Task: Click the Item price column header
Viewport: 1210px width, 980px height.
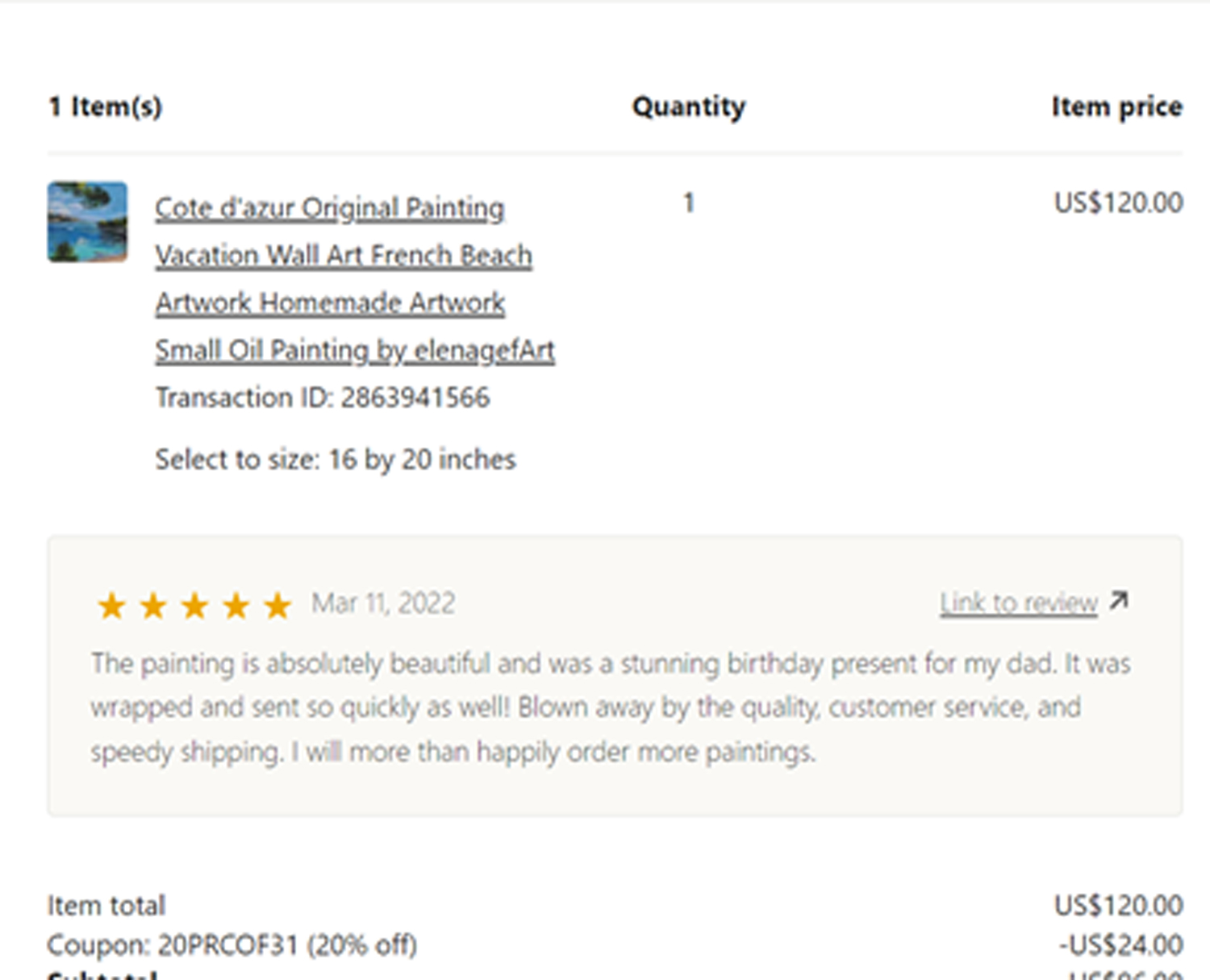Action: click(x=1117, y=106)
